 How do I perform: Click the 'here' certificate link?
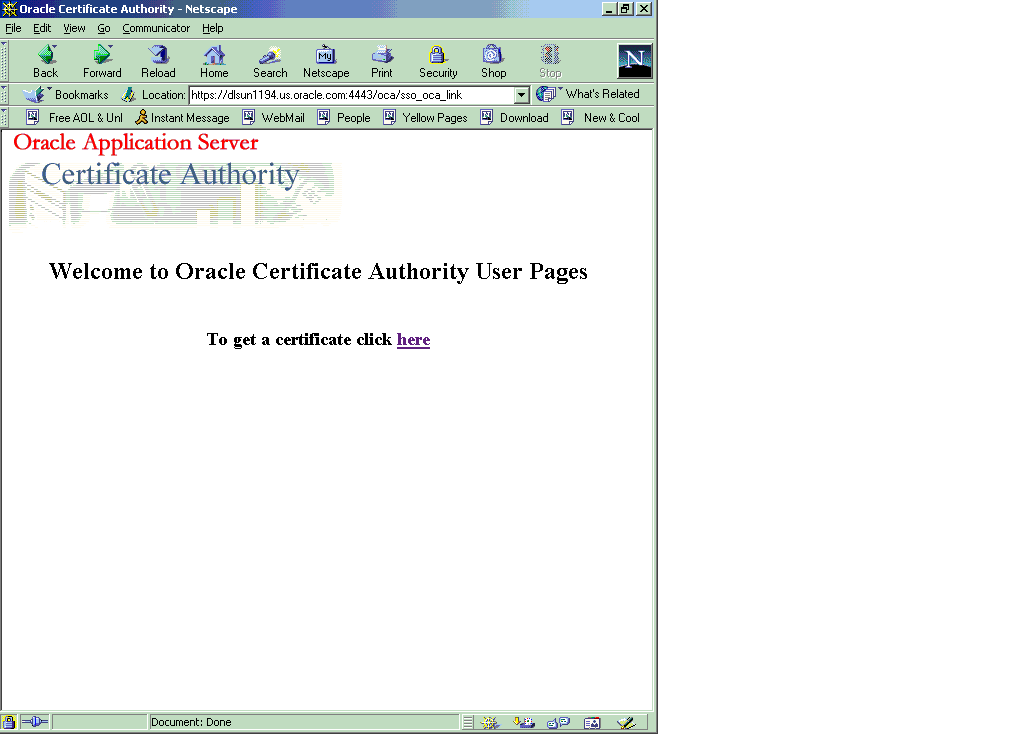[413, 340]
